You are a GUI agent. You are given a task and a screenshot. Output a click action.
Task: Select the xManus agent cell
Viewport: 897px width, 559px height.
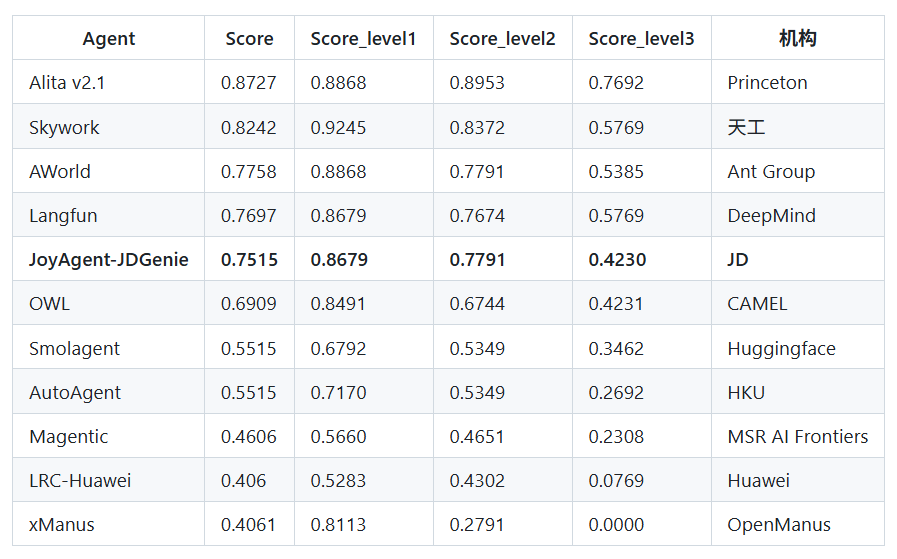[109, 524]
